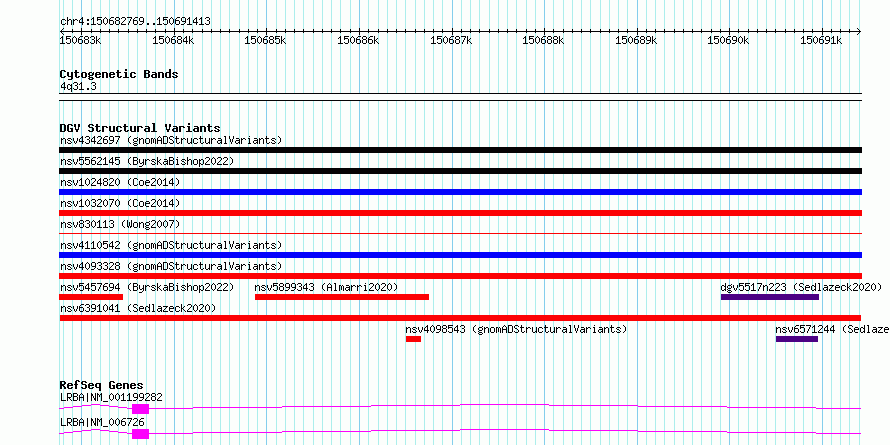Select the short red bar under nsv5457694
The height and width of the screenshot is (445, 890).
point(91,297)
